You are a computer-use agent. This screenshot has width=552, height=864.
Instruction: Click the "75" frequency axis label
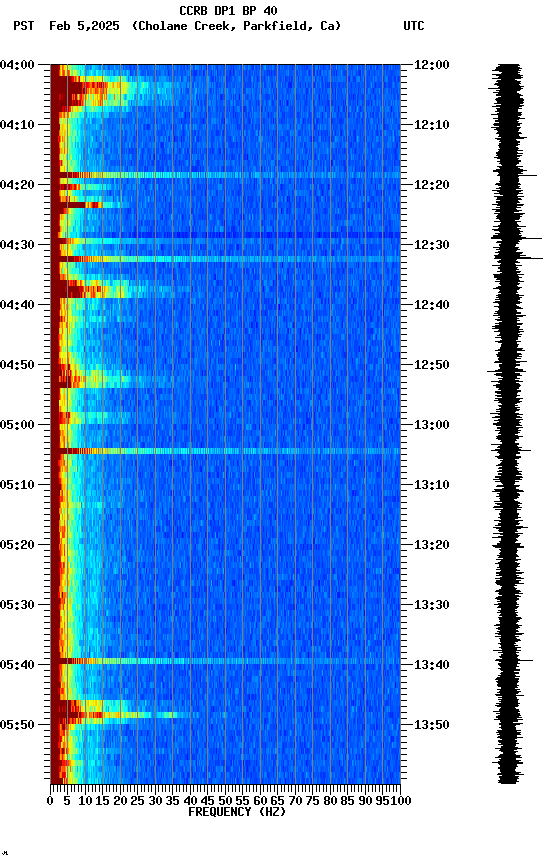point(312,802)
